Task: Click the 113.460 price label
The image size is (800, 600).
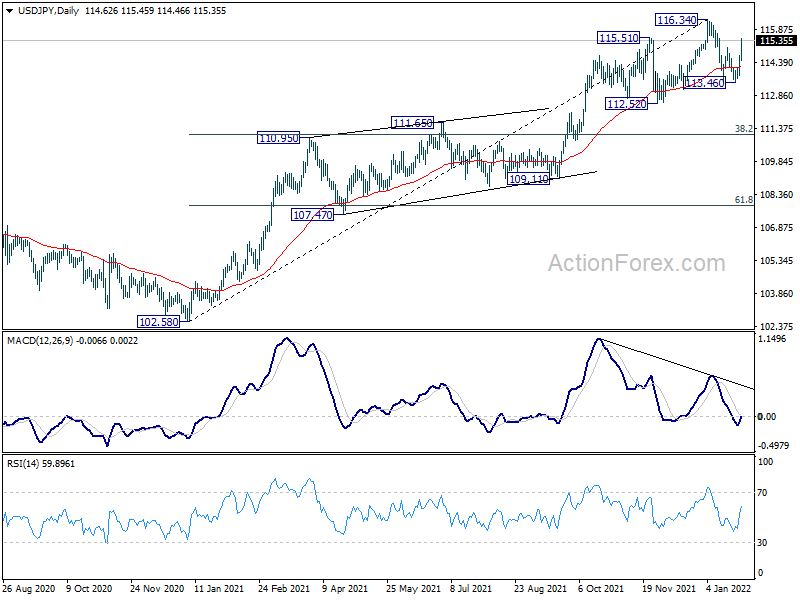Action: (705, 83)
